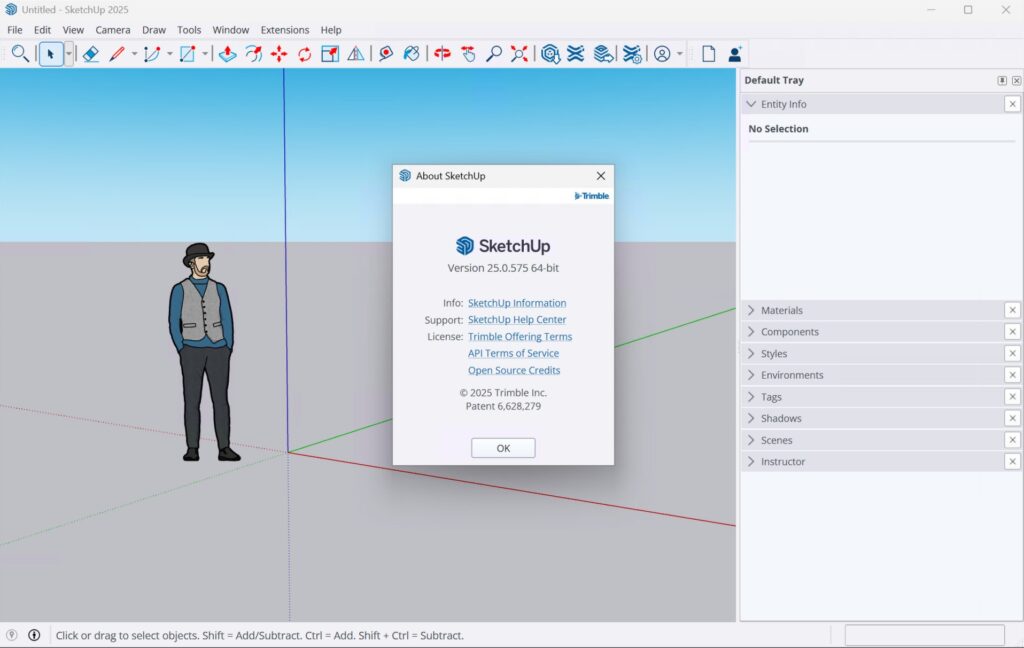Image resolution: width=1024 pixels, height=648 pixels.
Task: Open the Window menu
Action: [x=231, y=30]
